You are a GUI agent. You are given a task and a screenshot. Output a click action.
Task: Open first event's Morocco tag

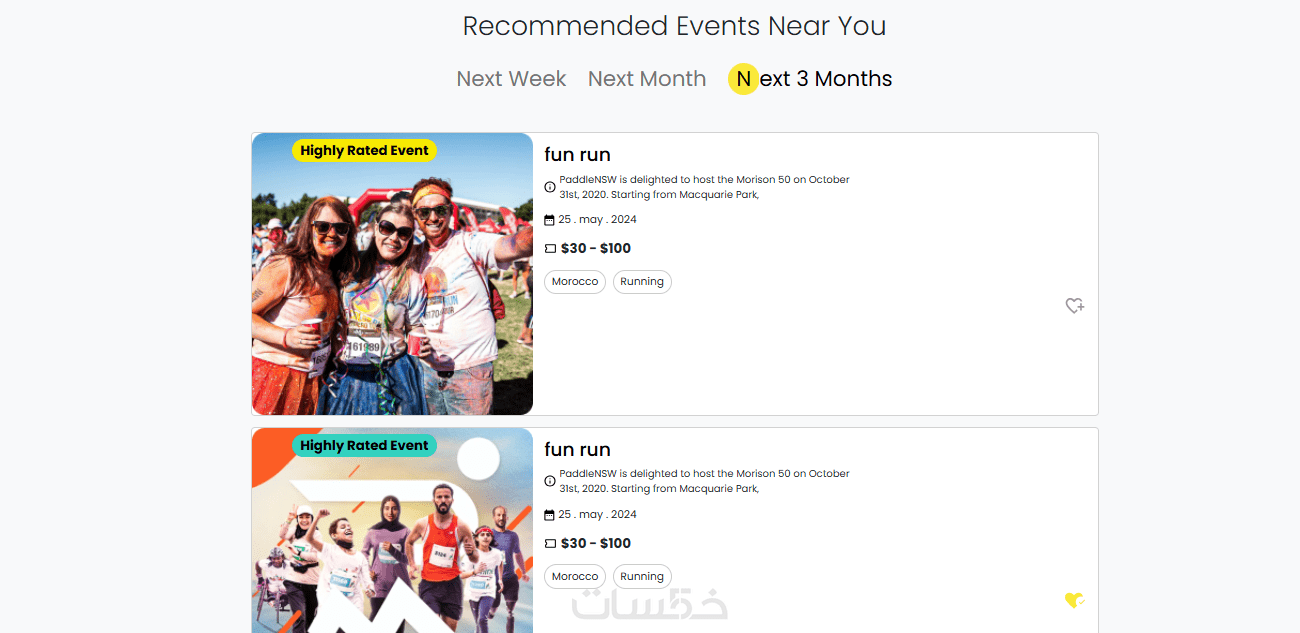575,282
